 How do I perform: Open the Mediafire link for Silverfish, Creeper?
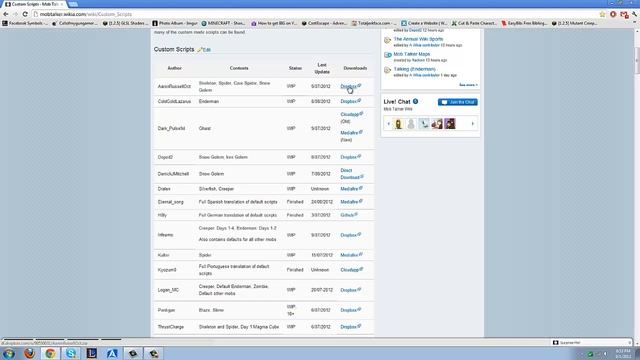click(351, 189)
